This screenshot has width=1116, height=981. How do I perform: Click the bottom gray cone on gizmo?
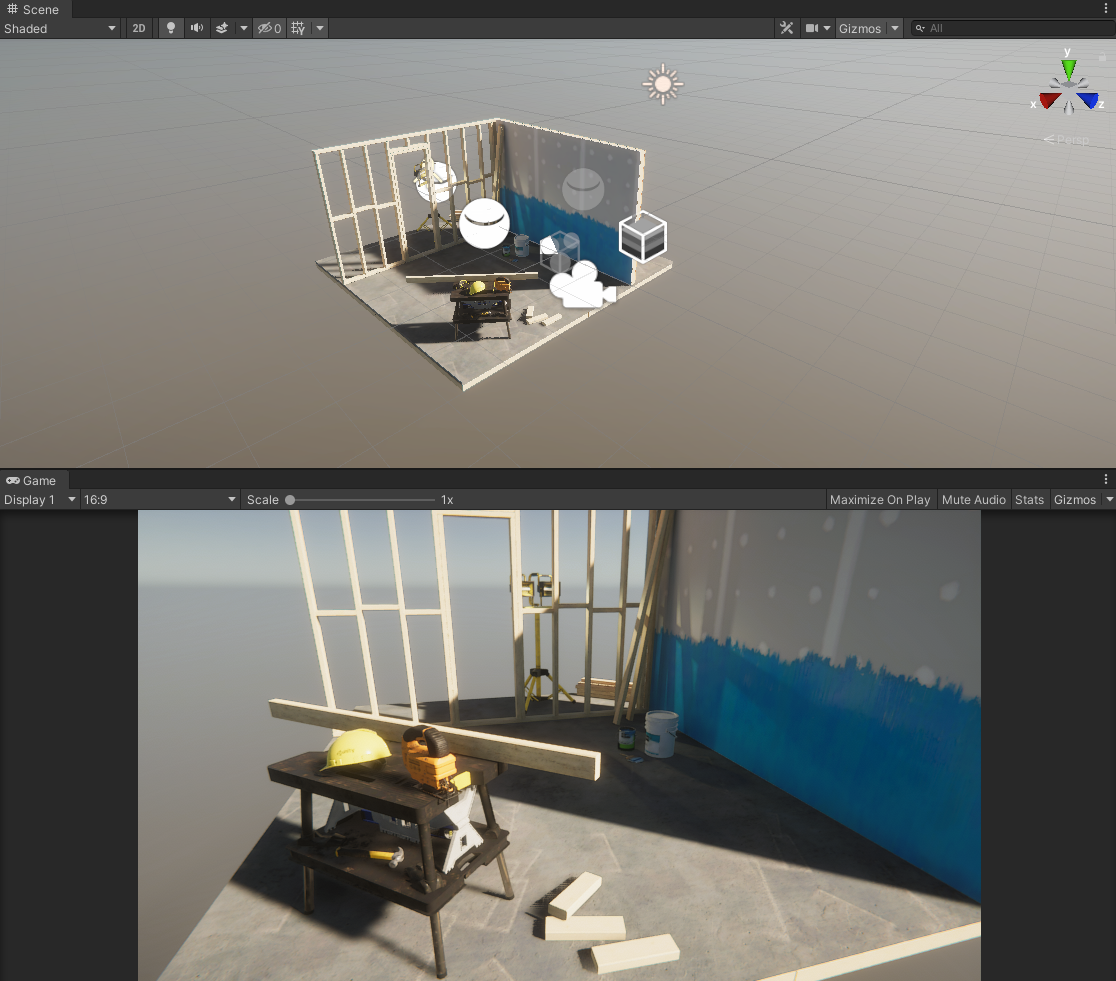pyautogui.click(x=1068, y=107)
